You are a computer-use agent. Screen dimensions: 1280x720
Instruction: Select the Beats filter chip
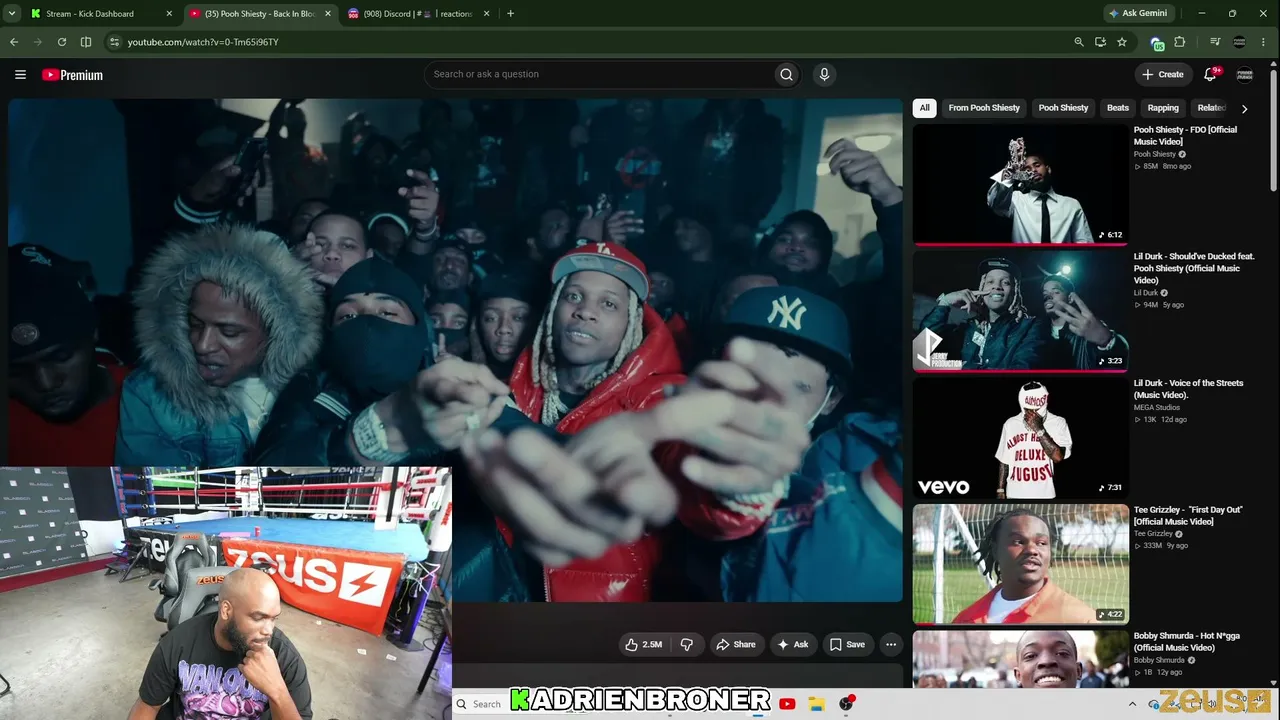pos(1118,108)
